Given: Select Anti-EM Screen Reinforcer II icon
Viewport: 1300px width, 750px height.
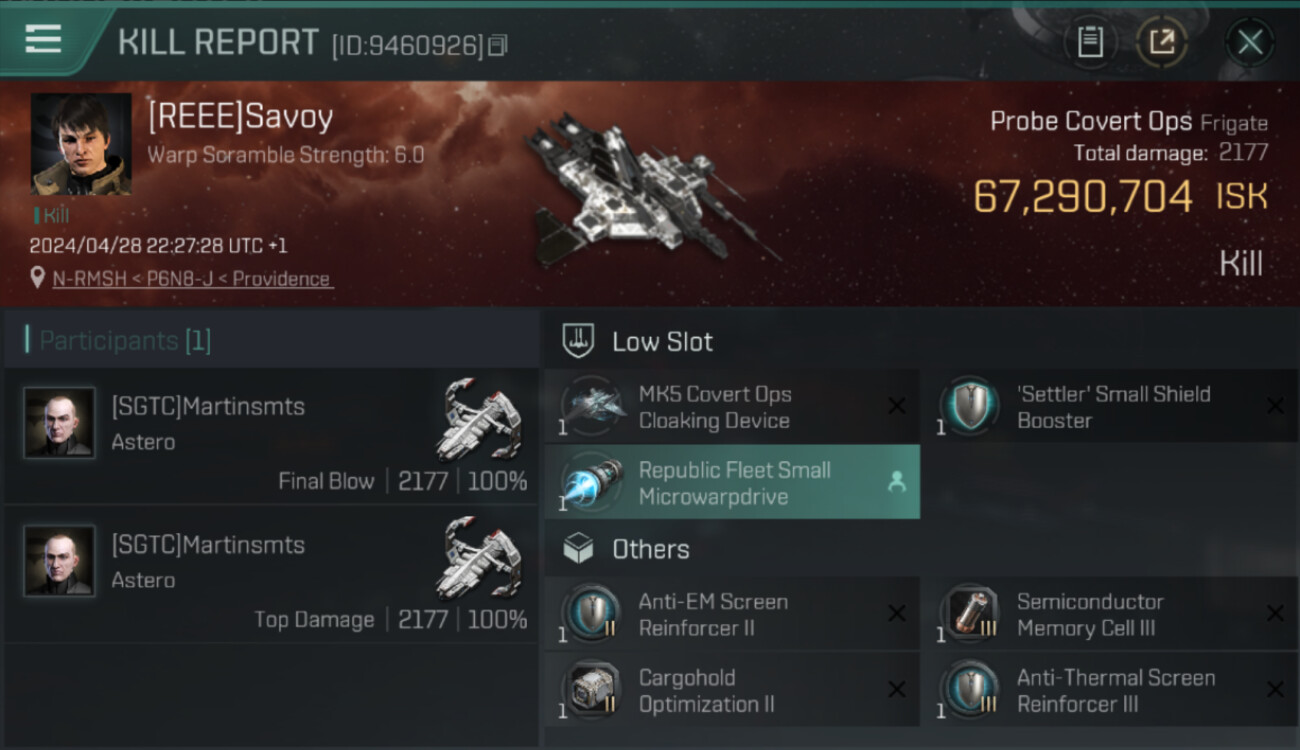Looking at the screenshot, I should (590, 614).
